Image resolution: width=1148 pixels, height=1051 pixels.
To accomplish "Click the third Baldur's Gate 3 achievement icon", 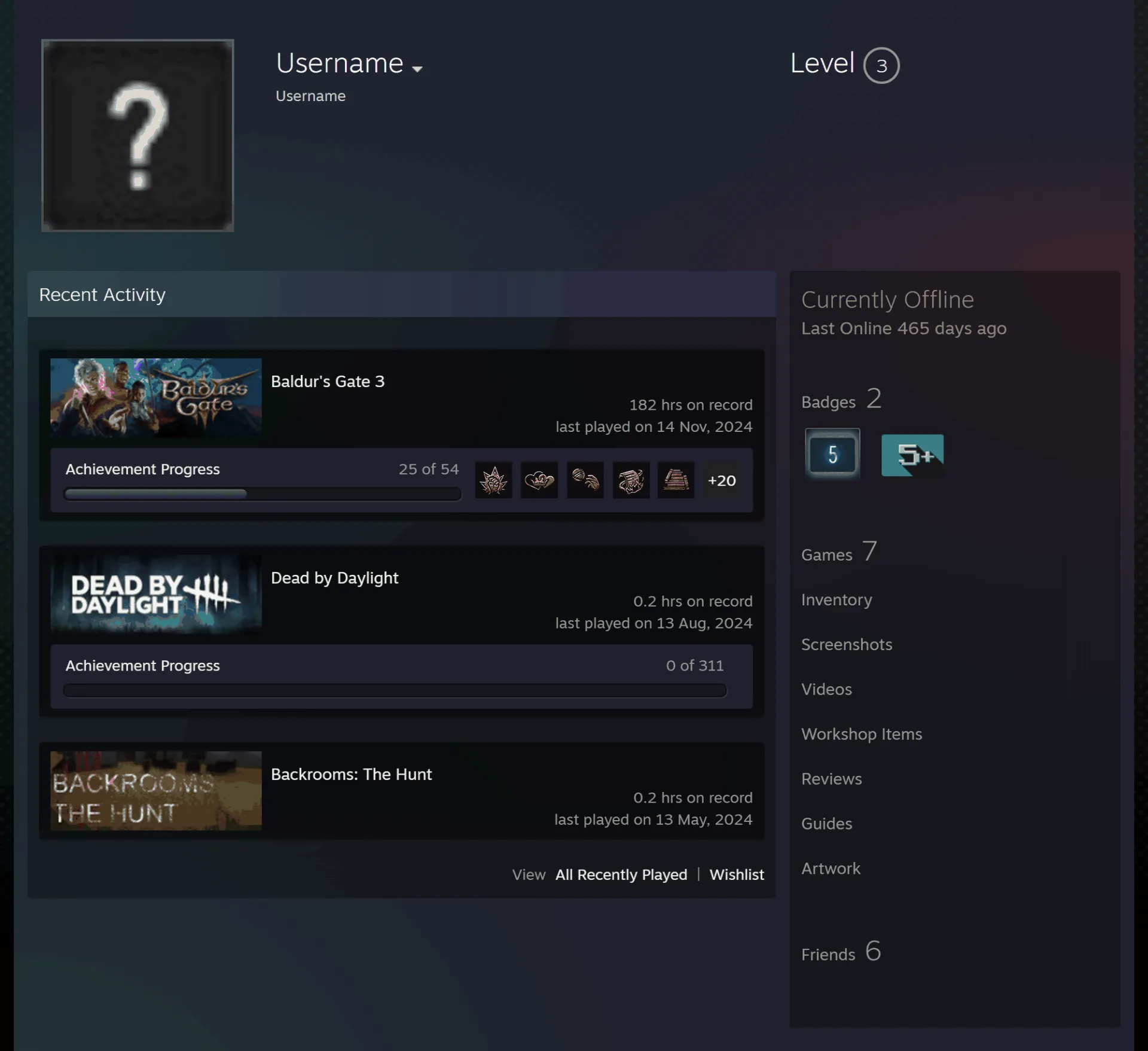I will 585,480.
